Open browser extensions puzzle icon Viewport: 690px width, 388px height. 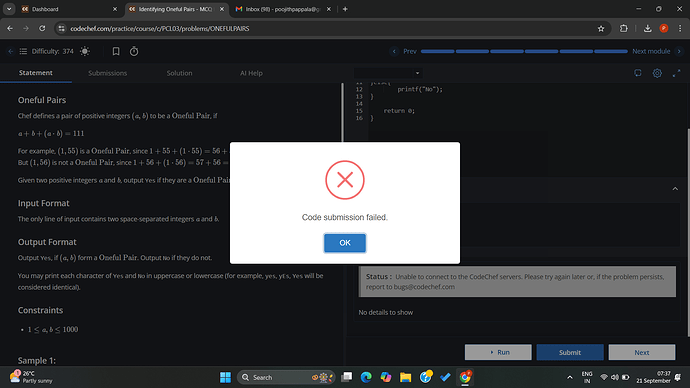pos(624,28)
